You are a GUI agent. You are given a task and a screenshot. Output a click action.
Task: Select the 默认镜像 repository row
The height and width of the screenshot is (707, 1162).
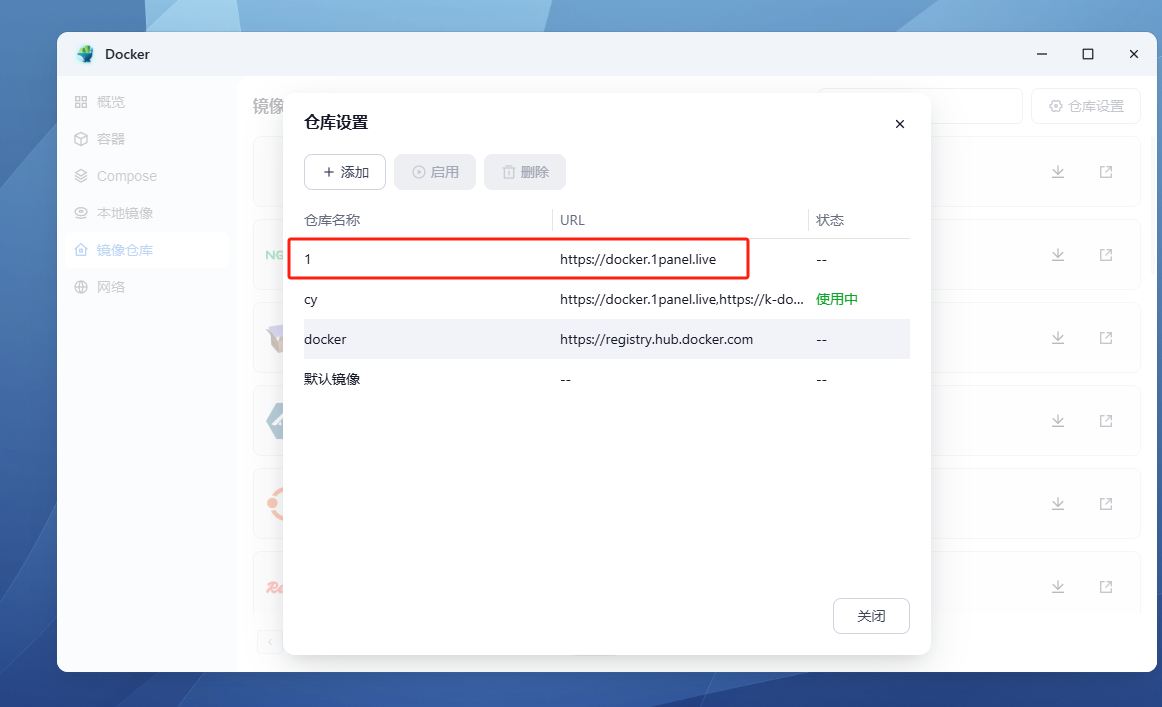click(606, 379)
